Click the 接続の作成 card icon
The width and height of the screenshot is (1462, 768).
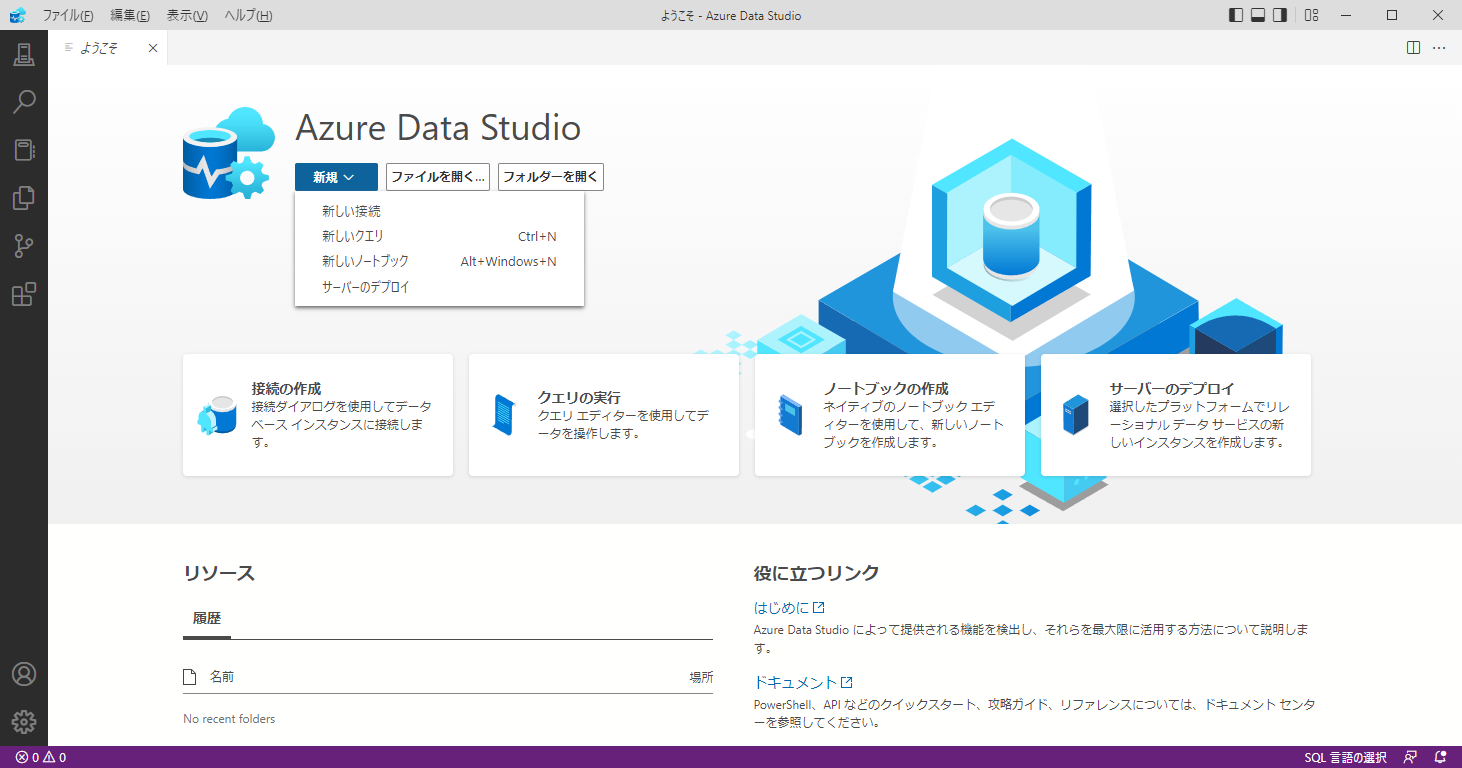(217, 415)
